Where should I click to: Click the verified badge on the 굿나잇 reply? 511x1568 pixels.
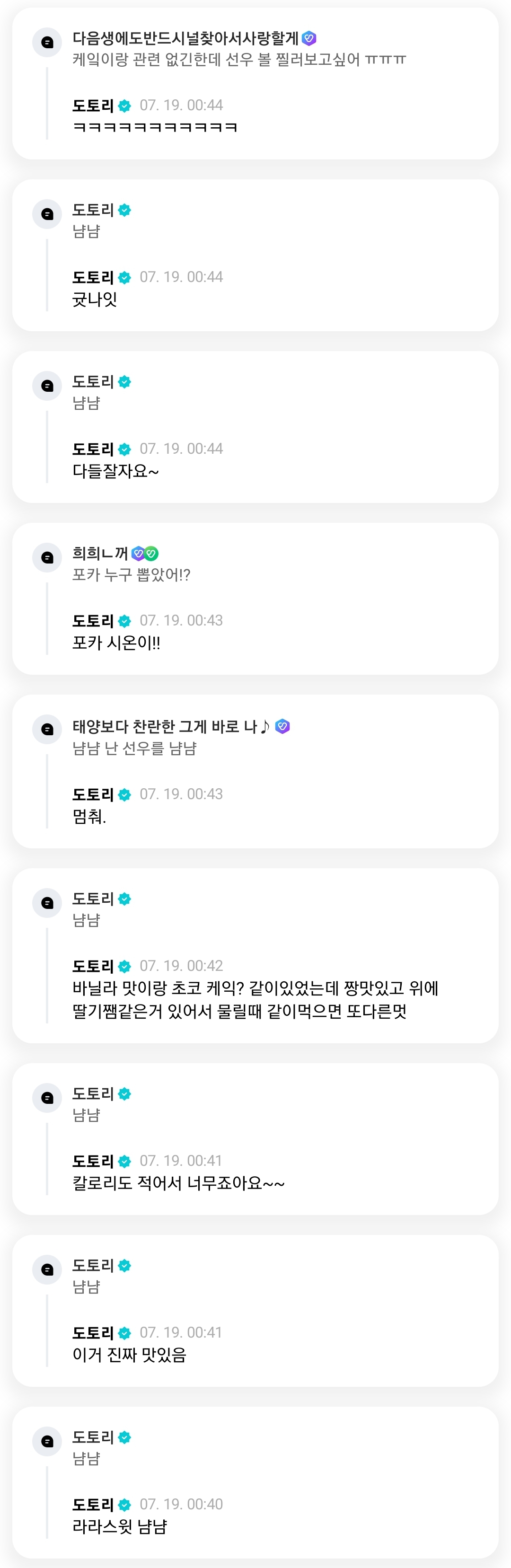pos(125,278)
